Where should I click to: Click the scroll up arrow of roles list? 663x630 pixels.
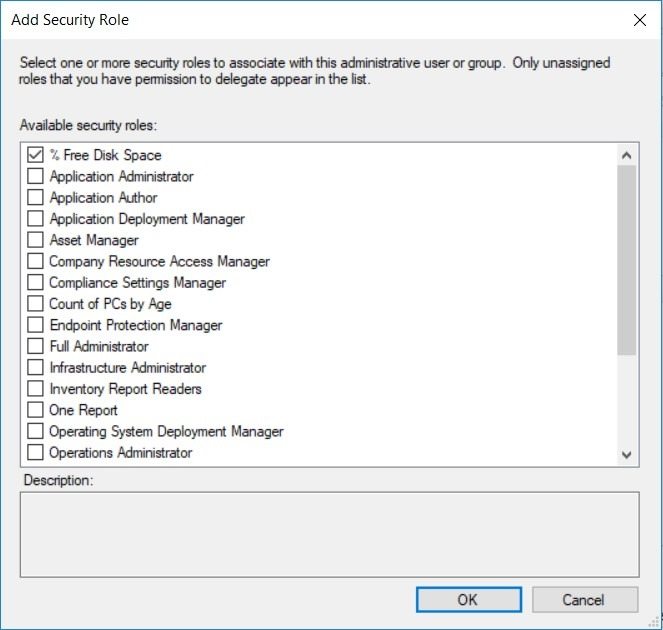click(627, 155)
